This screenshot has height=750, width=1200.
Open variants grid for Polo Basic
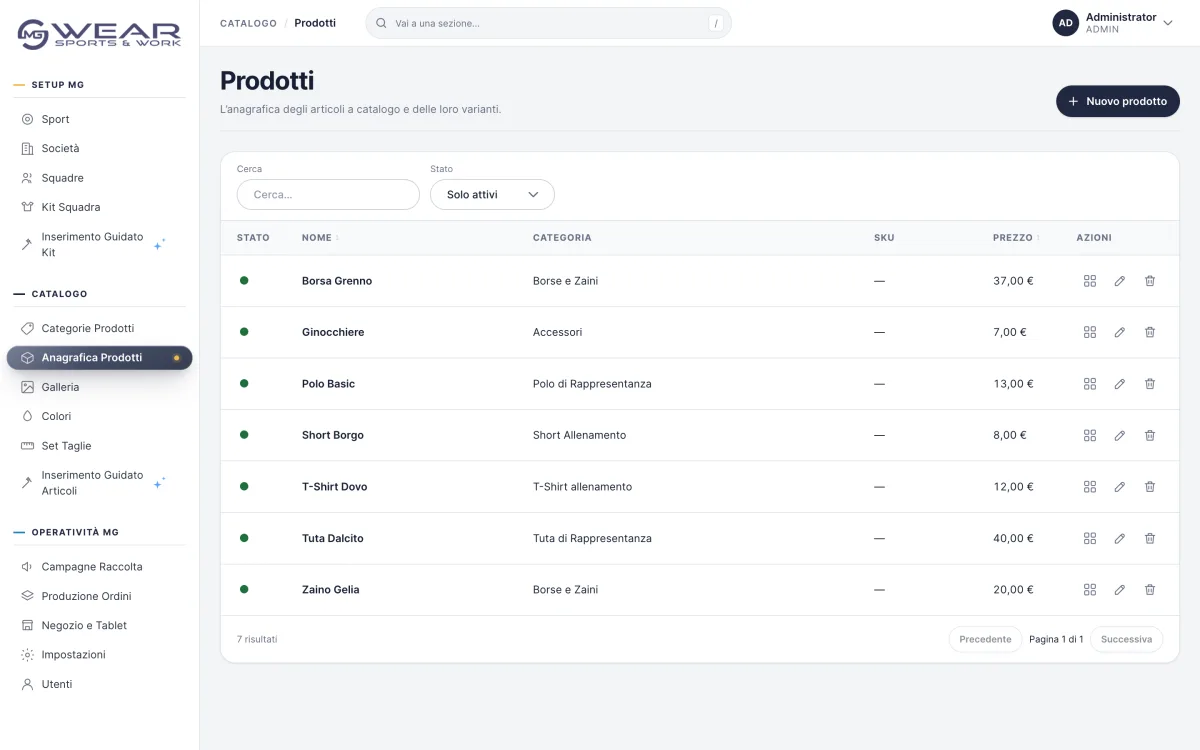click(x=1090, y=384)
